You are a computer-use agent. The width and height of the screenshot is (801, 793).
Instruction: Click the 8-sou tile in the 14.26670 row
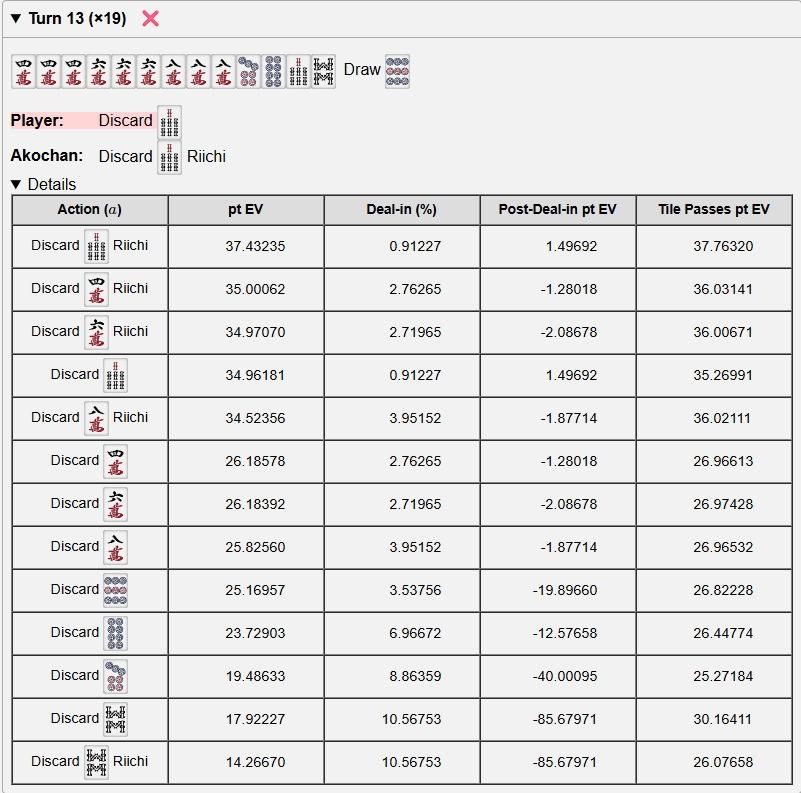pyautogui.click(x=96, y=762)
